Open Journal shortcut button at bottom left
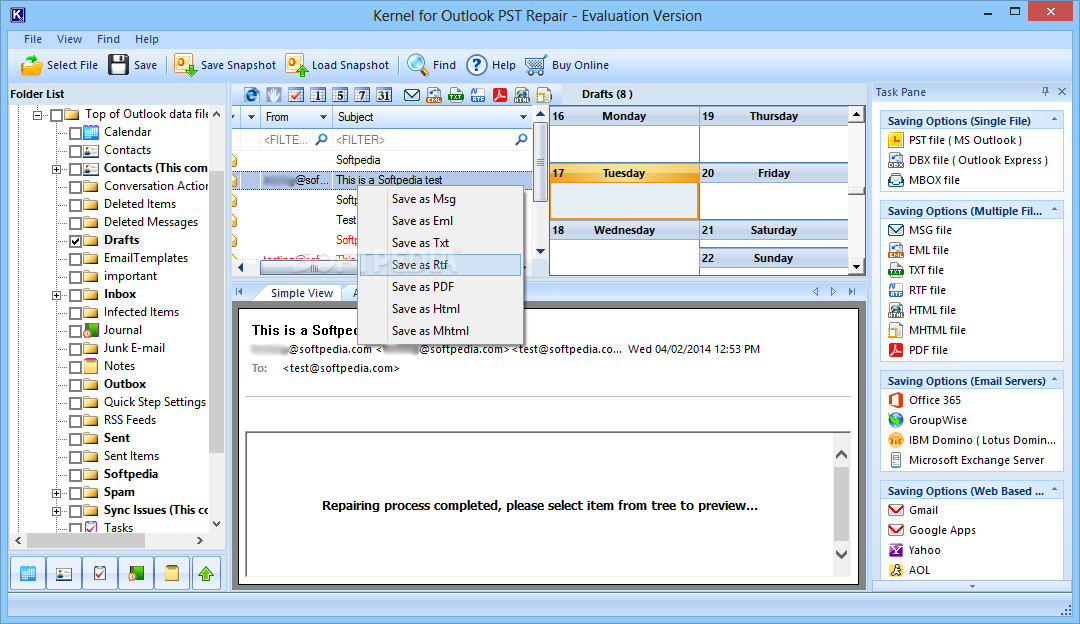Screen dimensions: 1080x624 click(136, 573)
